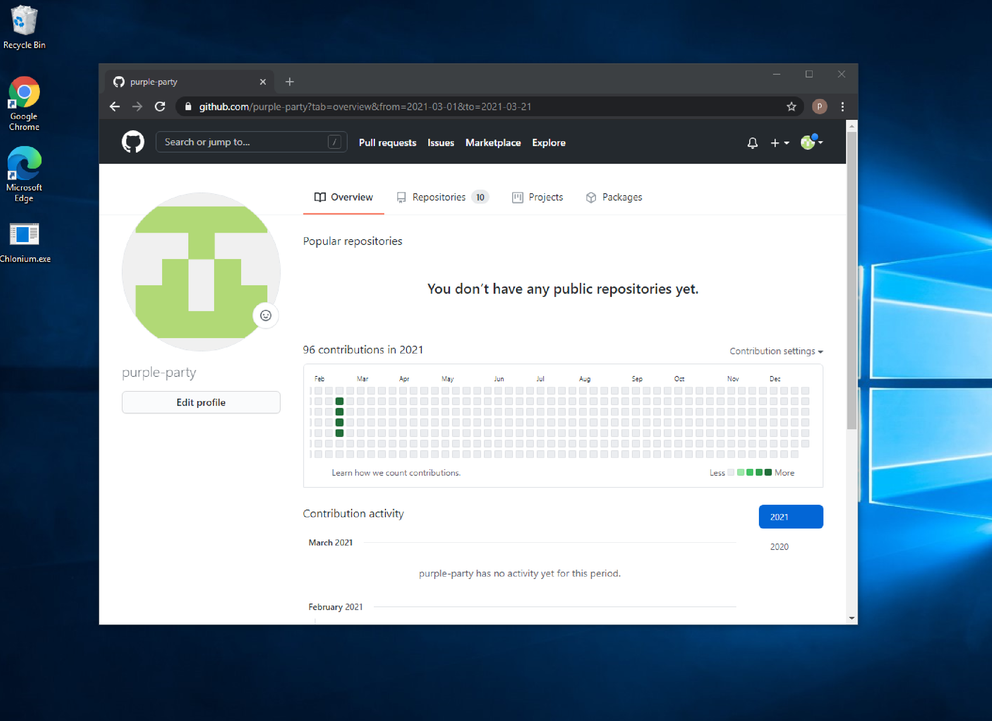Go back using the back arrow icon
992x721 pixels.
[114, 106]
